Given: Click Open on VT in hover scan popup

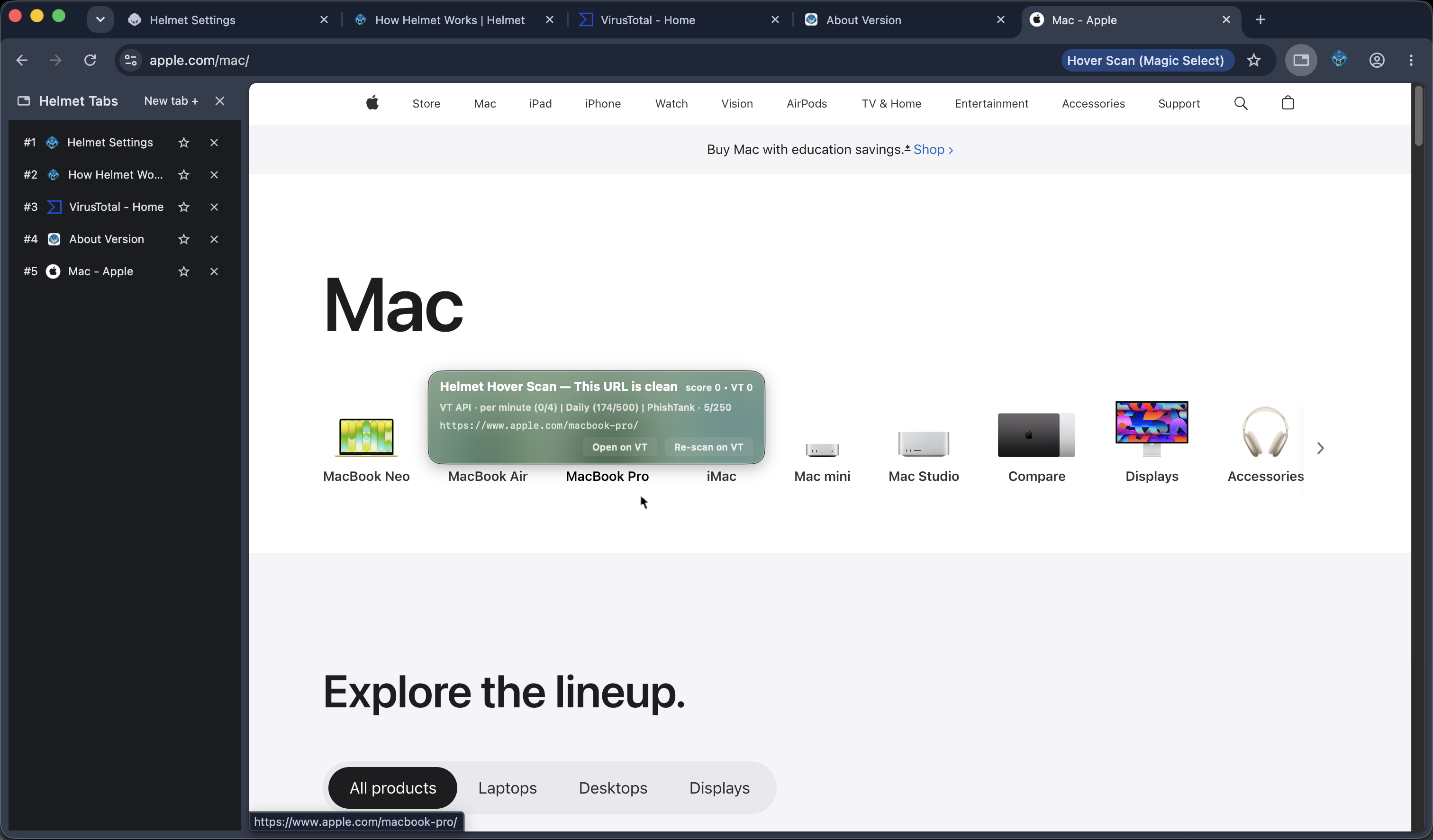Looking at the screenshot, I should (x=620, y=447).
